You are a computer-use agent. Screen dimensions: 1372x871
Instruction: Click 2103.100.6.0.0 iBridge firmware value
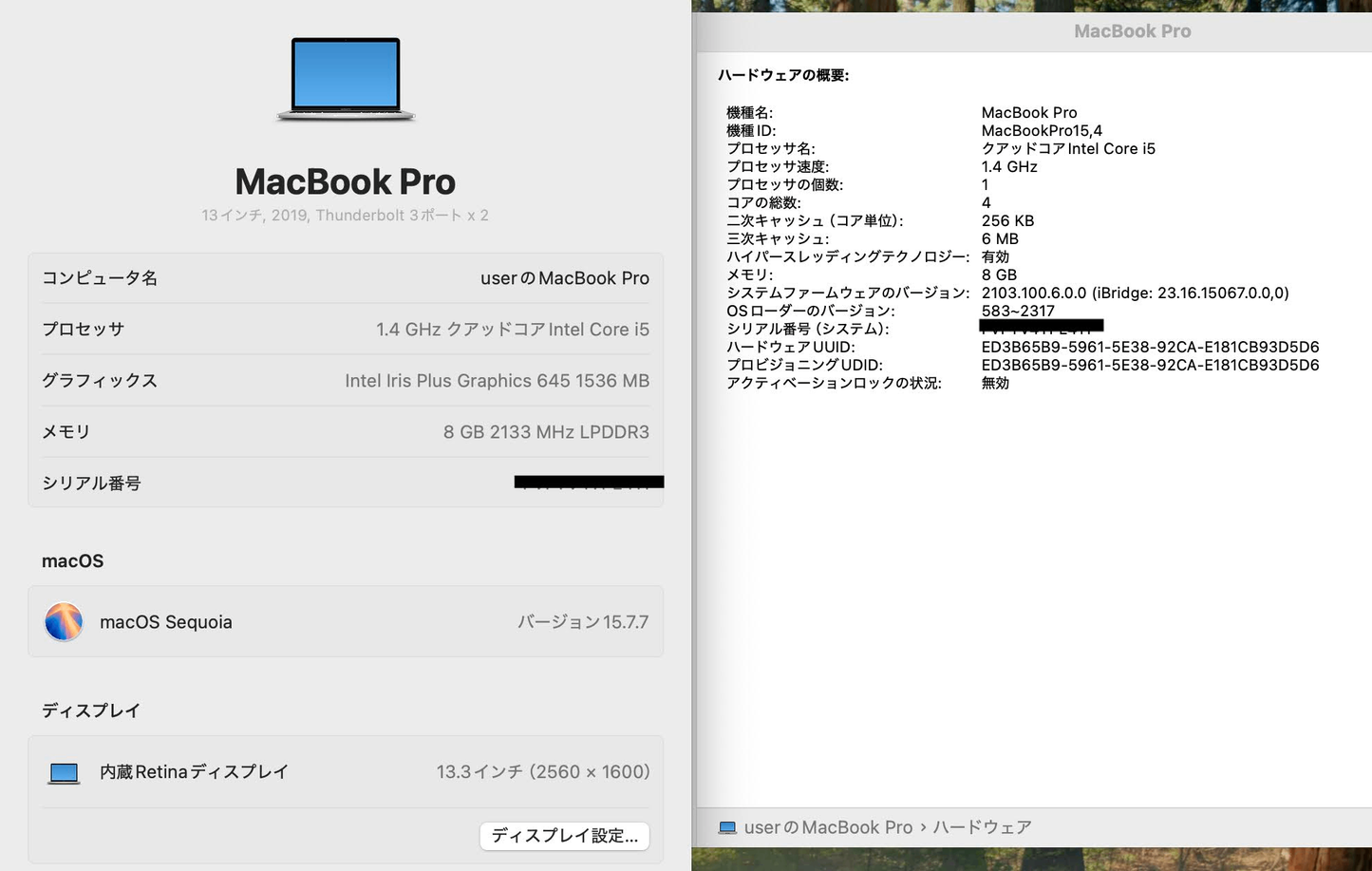[x=1136, y=293]
